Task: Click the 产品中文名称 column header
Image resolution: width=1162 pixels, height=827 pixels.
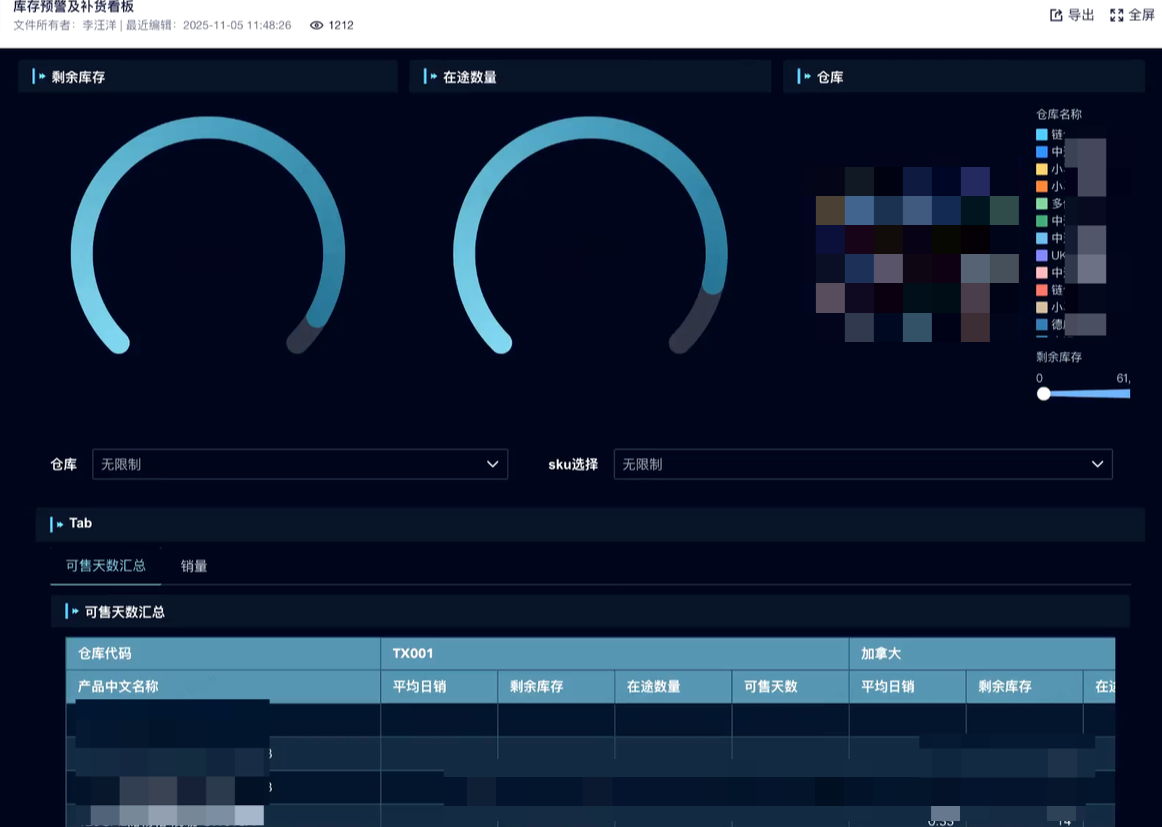Action: pyautogui.click(x=119, y=687)
